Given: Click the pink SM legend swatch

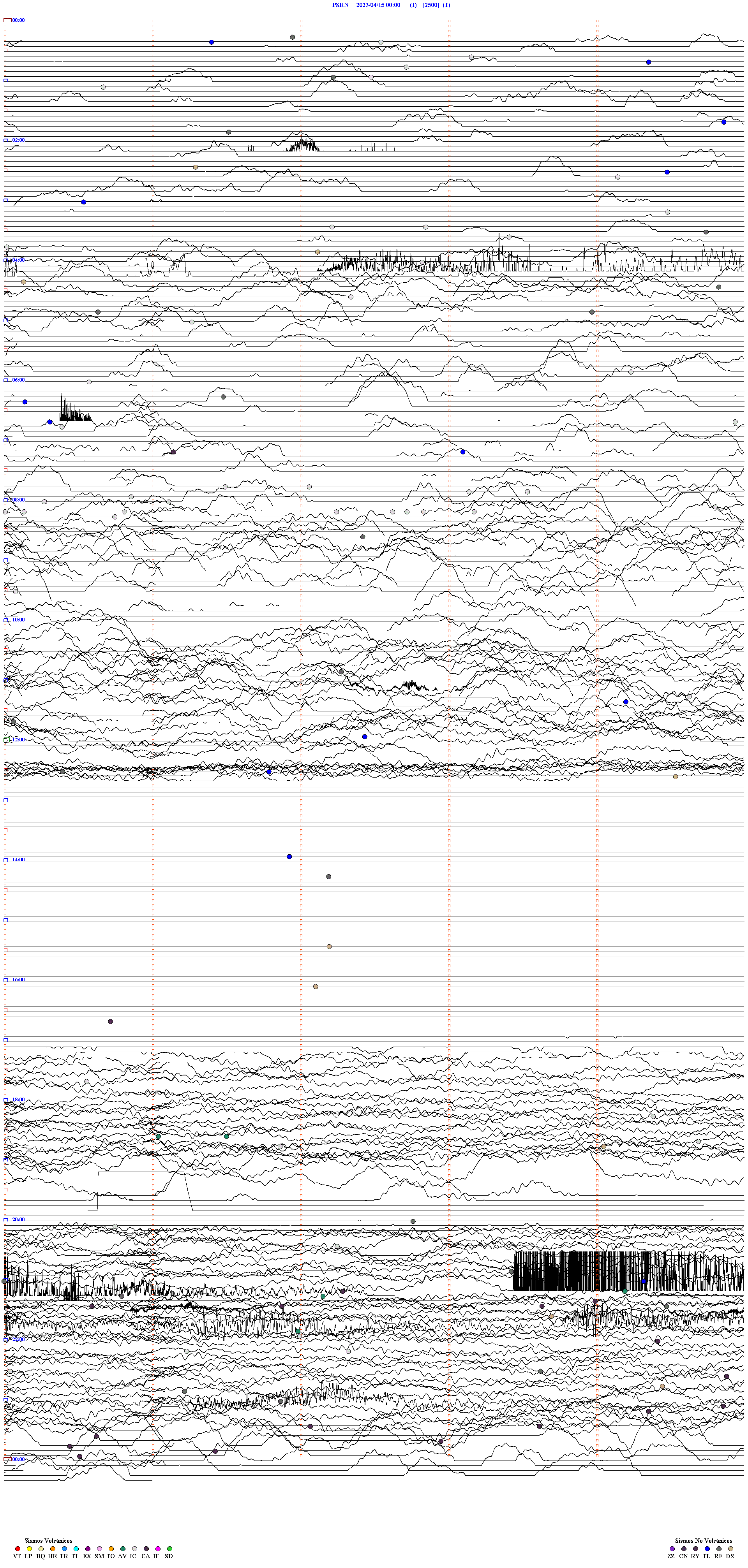Looking at the screenshot, I should (x=99, y=1549).
